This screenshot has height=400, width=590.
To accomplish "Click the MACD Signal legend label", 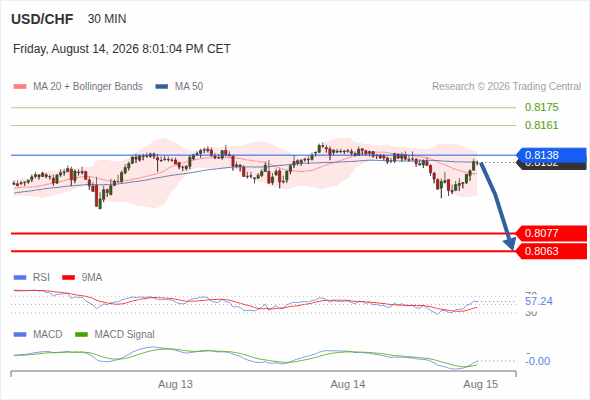I will tap(125, 335).
